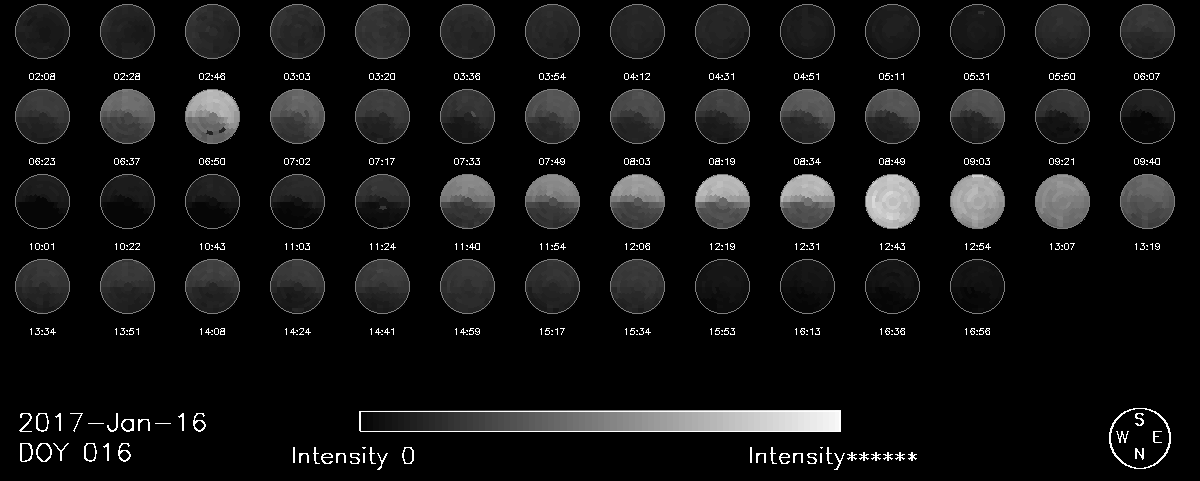Viewport: 1200px width, 481px height.
Task: Select the disk image above 09:40
Action: click(x=1147, y=116)
